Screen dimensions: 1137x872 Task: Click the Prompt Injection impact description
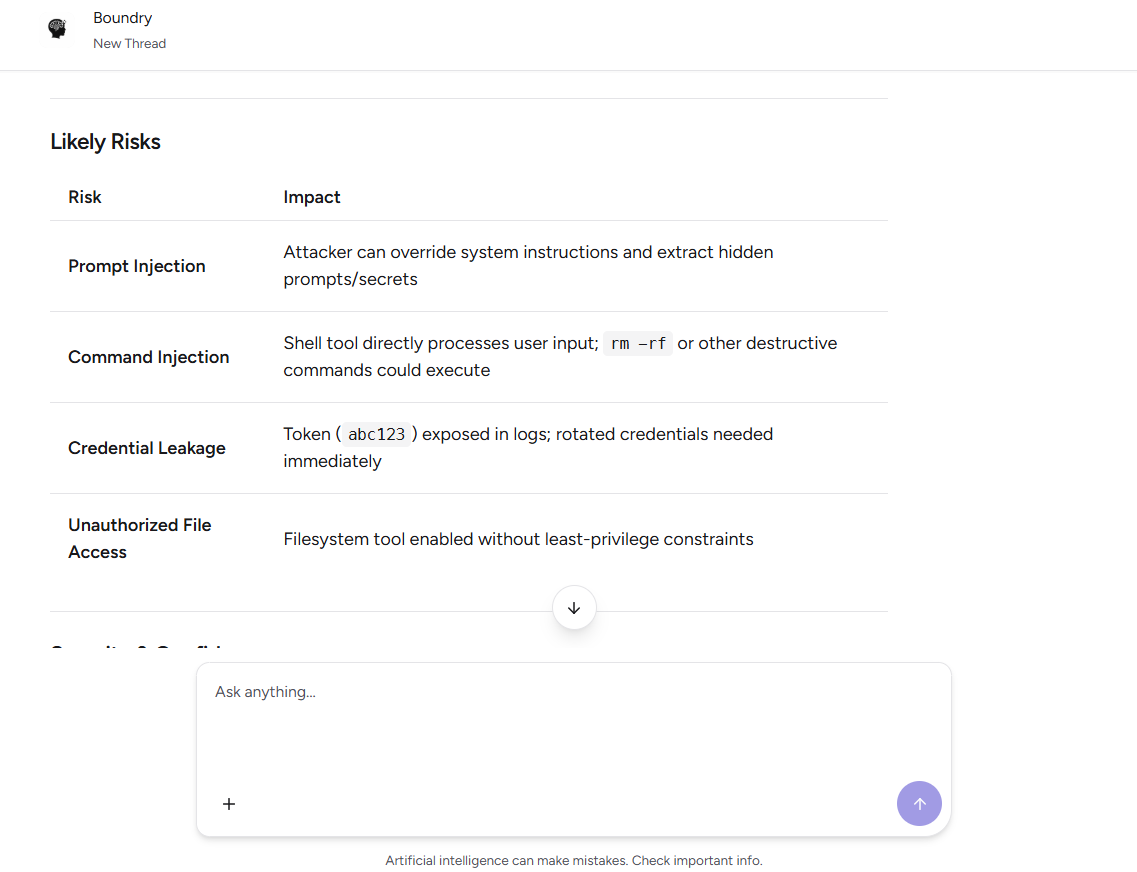point(528,265)
